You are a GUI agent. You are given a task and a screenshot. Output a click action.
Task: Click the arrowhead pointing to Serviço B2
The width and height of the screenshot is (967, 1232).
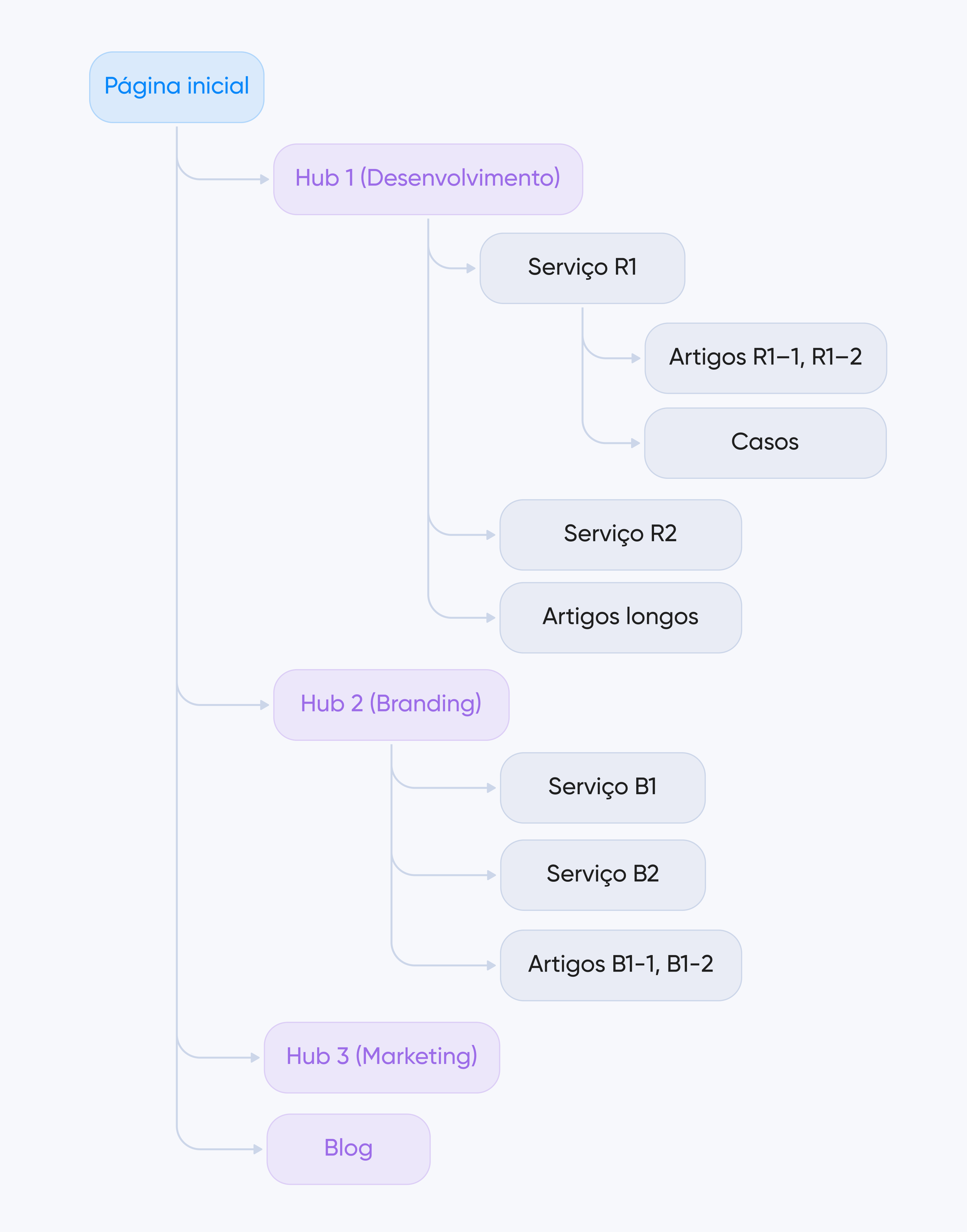(x=492, y=875)
